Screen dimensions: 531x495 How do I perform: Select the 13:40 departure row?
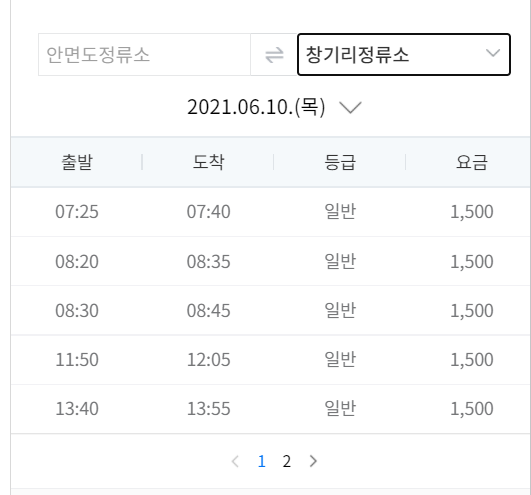point(271,409)
